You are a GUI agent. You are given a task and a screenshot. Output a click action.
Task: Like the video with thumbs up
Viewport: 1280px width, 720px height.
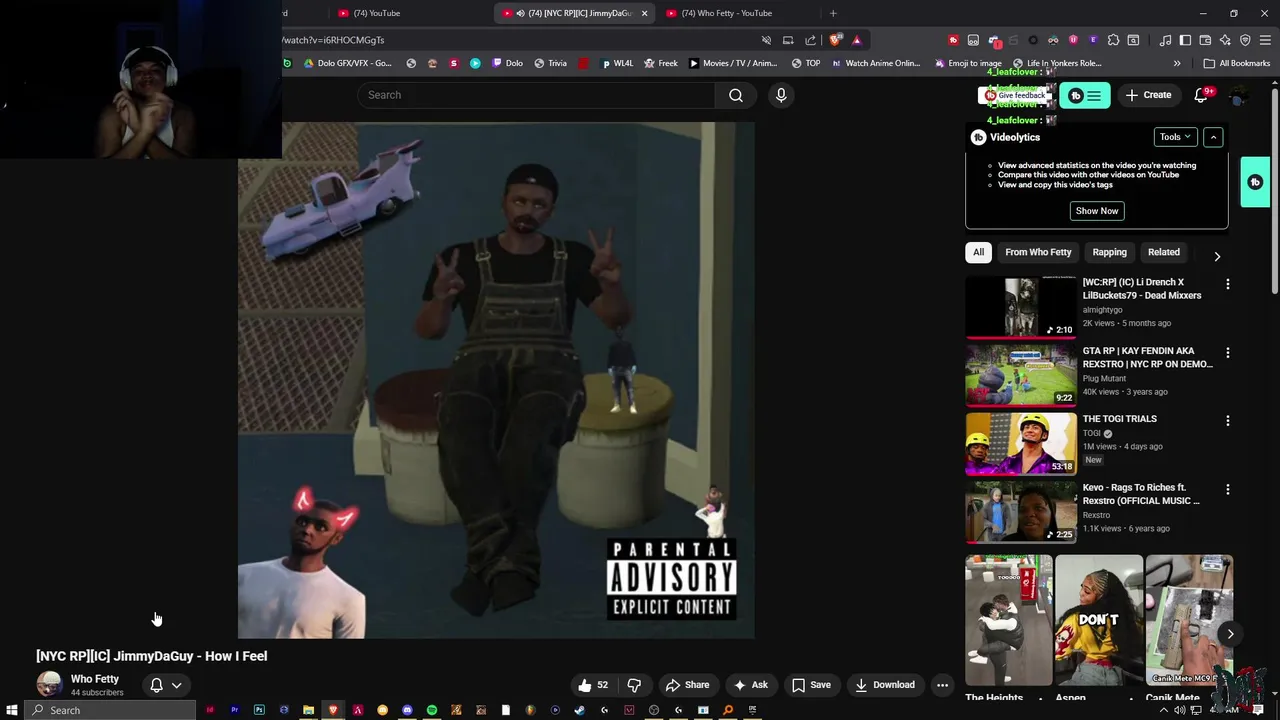click(593, 685)
